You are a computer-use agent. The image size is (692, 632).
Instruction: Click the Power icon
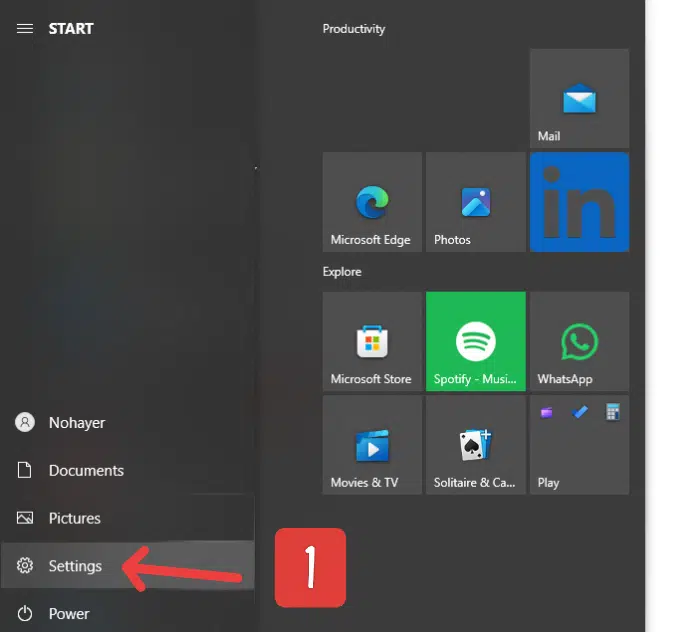[x=25, y=613]
